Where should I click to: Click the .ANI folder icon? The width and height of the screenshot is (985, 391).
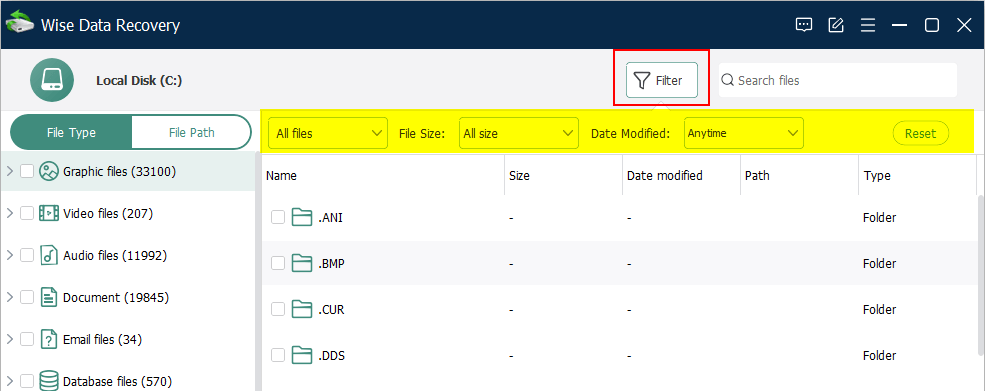coord(302,218)
